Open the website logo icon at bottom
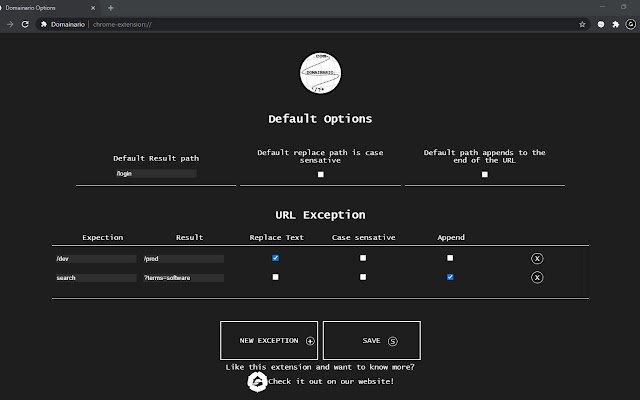This screenshot has width=640, height=400. pyautogui.click(x=257, y=382)
